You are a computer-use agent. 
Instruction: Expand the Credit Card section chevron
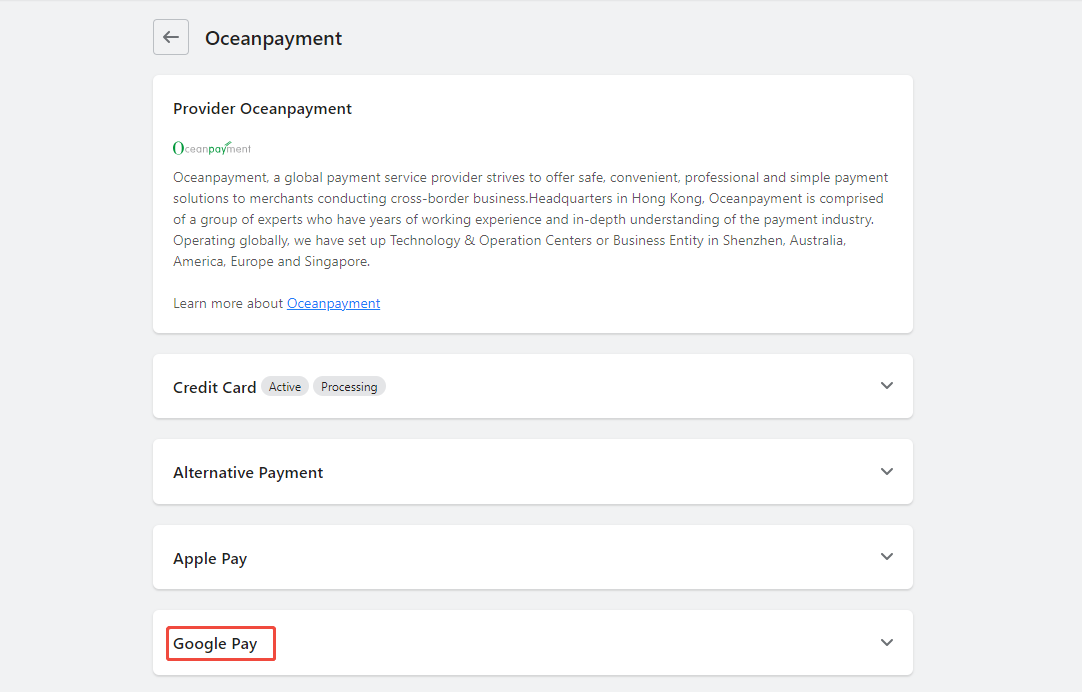pos(887,386)
